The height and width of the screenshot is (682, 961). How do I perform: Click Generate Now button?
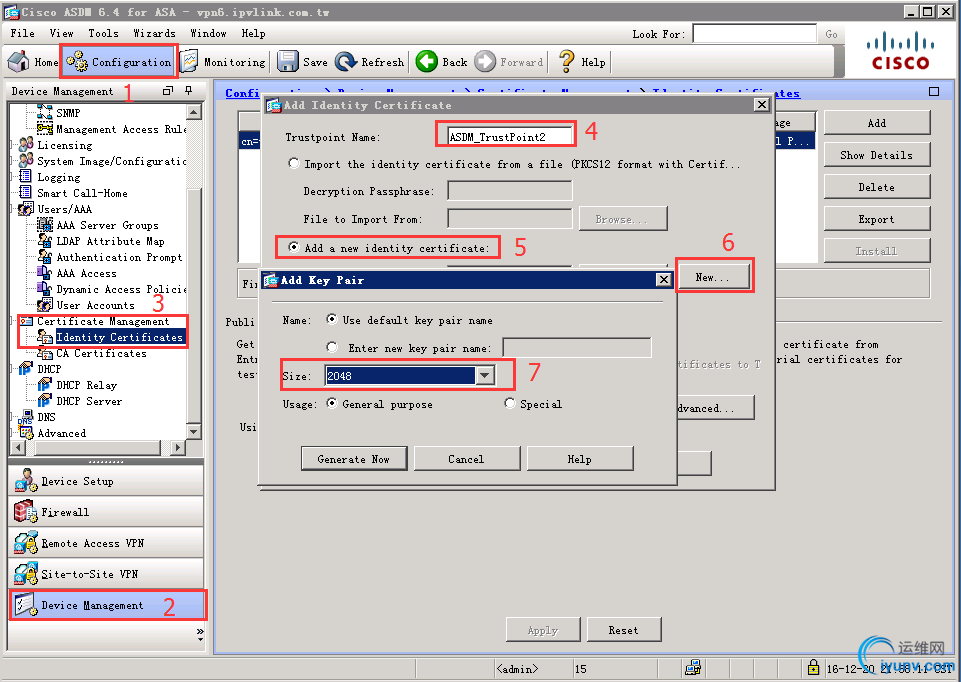pyautogui.click(x=354, y=459)
